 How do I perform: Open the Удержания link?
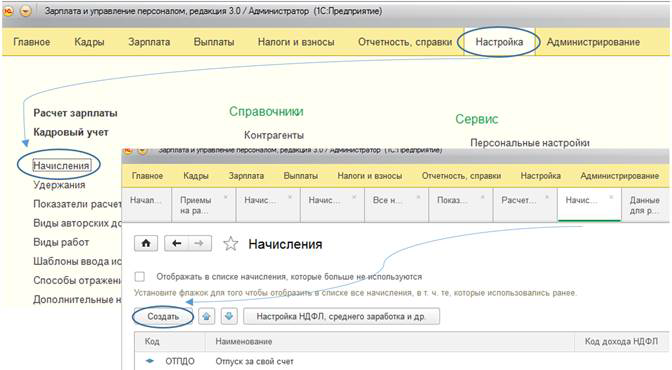point(59,185)
